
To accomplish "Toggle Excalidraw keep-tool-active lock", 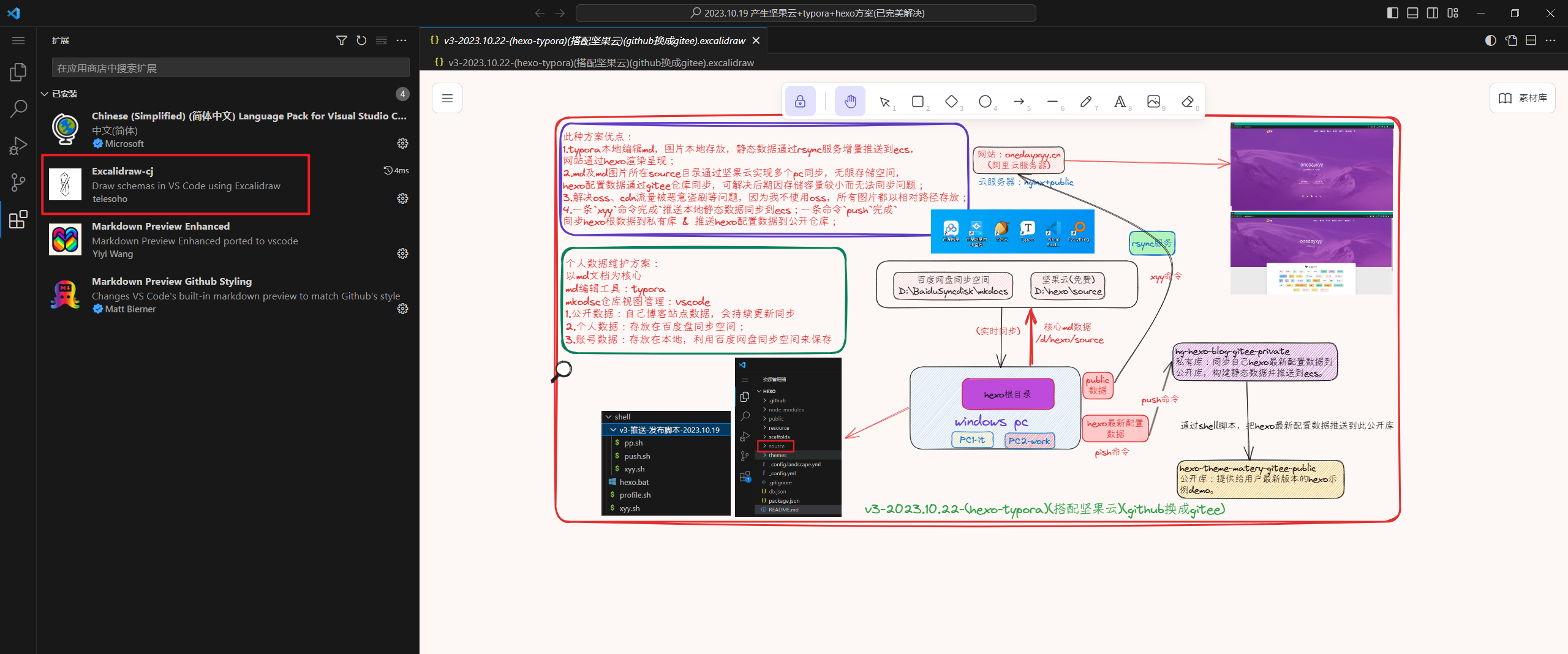I will (x=800, y=101).
